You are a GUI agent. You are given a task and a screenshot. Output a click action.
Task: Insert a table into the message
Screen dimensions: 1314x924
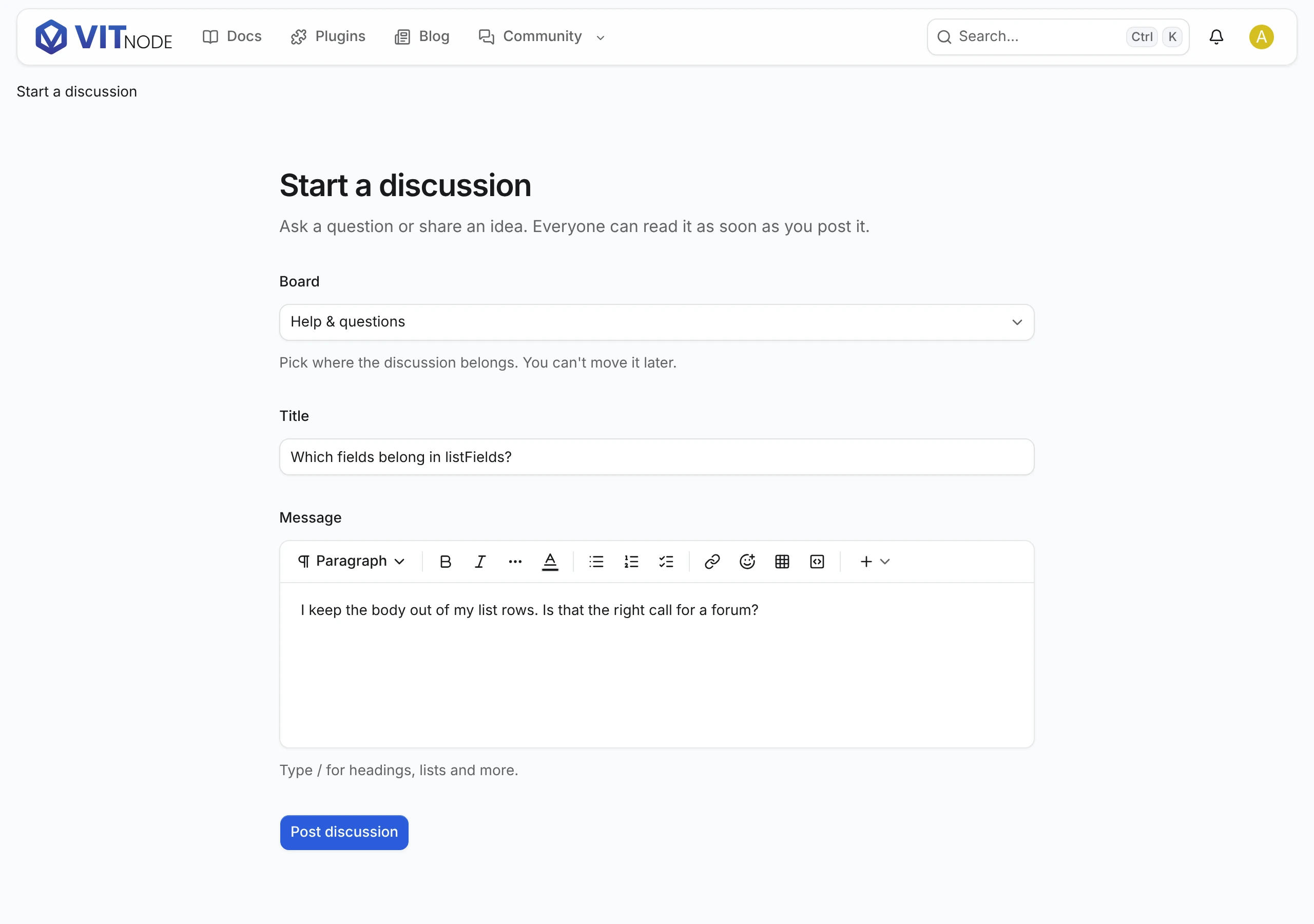782,562
